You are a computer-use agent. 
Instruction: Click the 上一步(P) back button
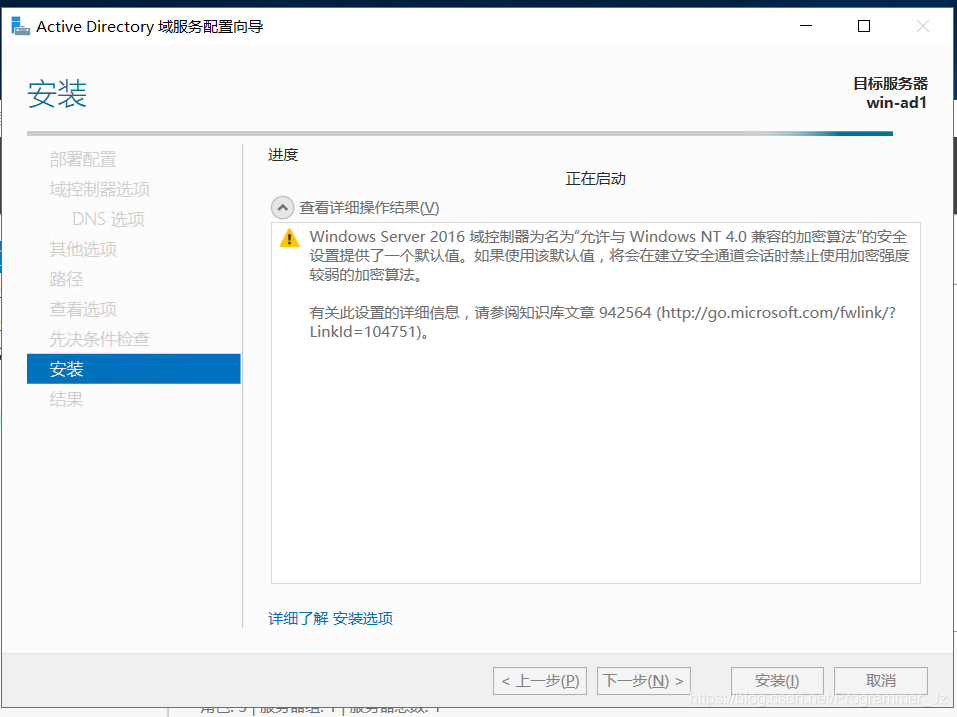540,680
